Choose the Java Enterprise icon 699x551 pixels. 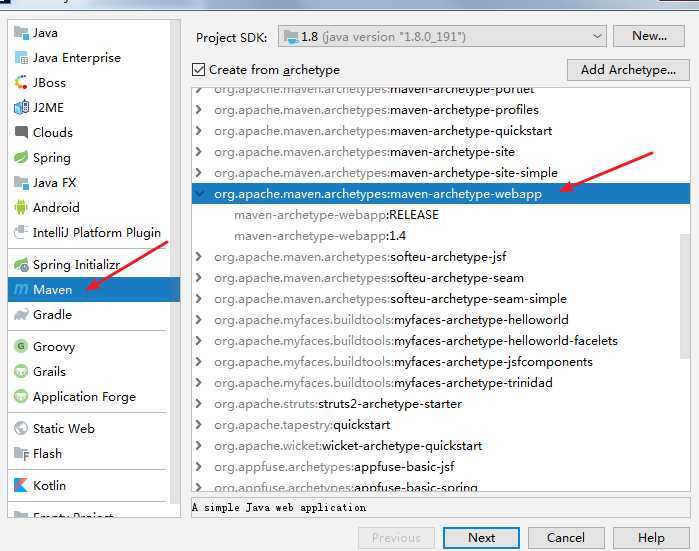coord(21,58)
